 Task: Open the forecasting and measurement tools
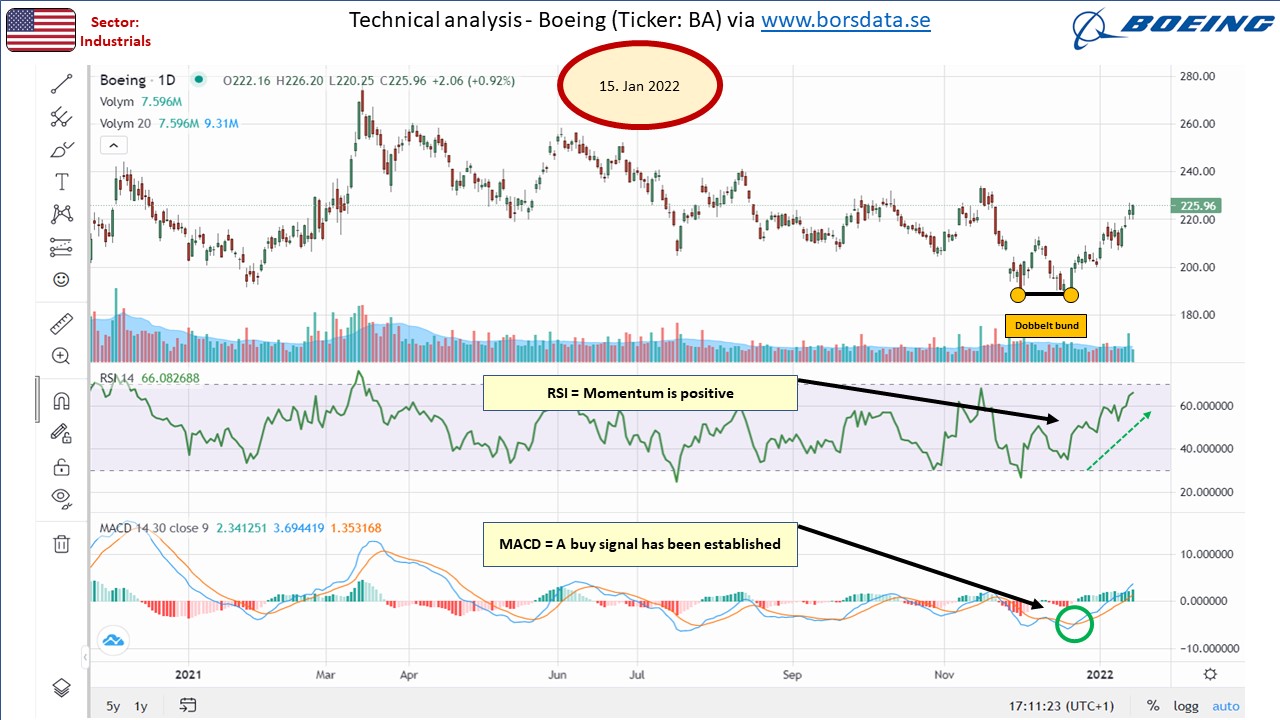pyautogui.click(x=61, y=246)
